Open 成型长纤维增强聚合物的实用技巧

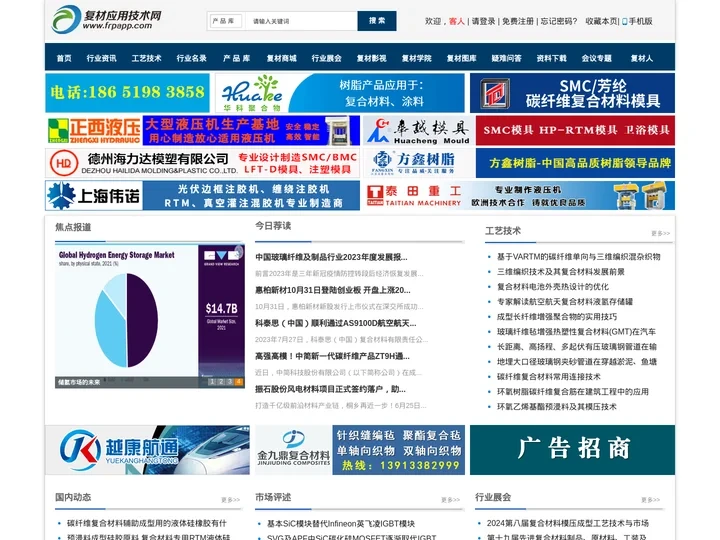(x=557, y=317)
